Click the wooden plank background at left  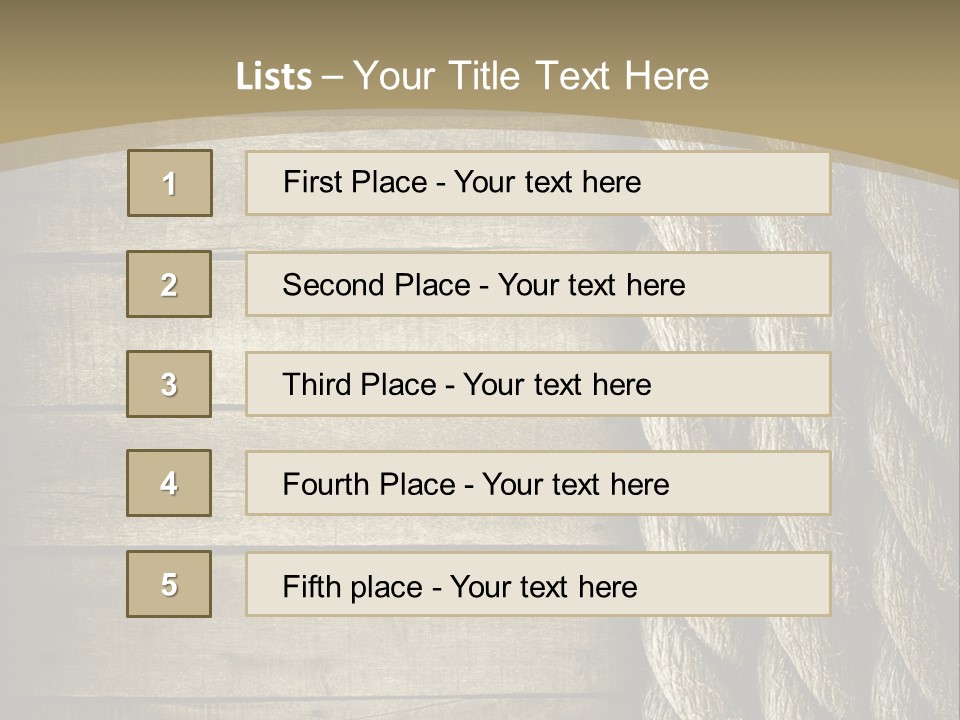coord(60,400)
